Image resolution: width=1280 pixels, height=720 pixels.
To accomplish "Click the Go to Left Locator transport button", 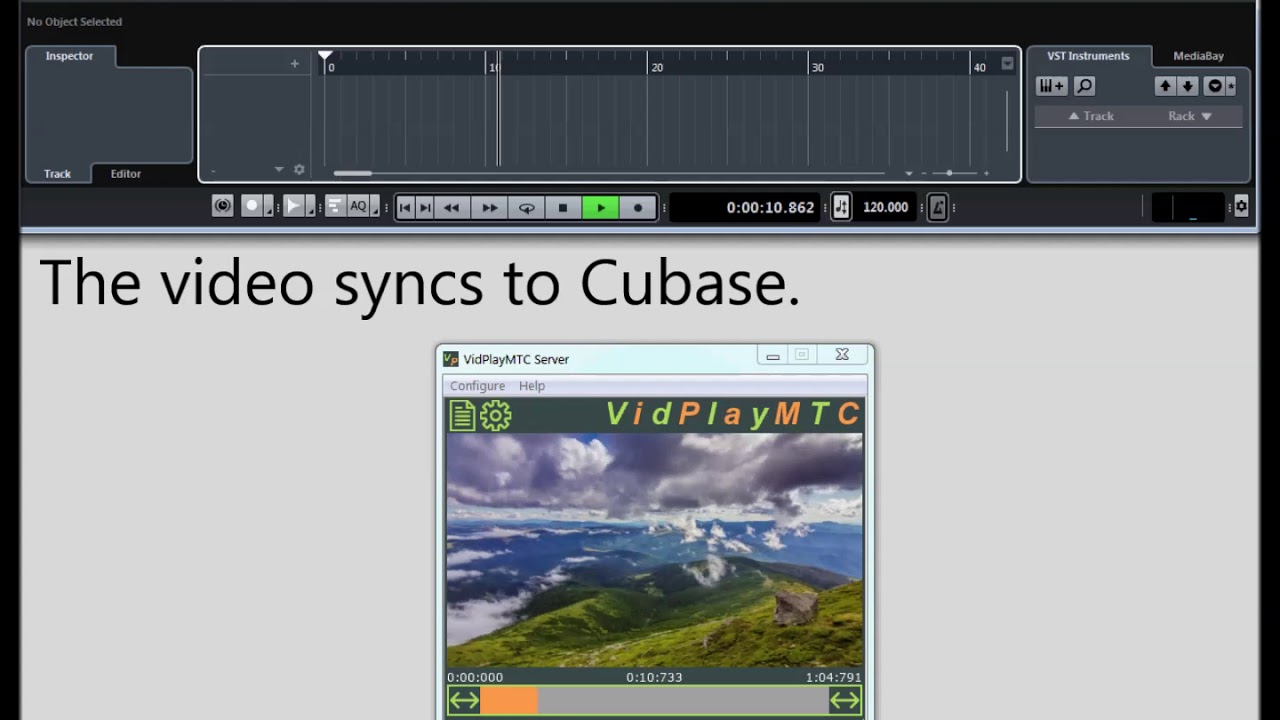I will pos(405,207).
